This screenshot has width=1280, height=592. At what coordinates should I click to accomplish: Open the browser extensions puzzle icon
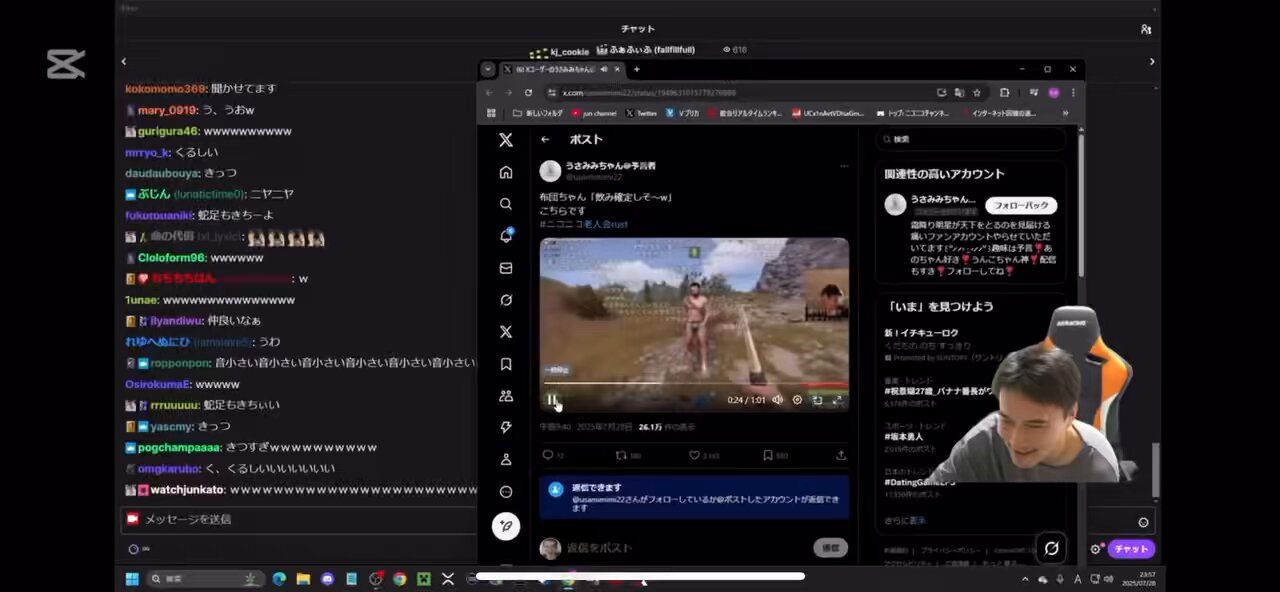click(1005, 92)
